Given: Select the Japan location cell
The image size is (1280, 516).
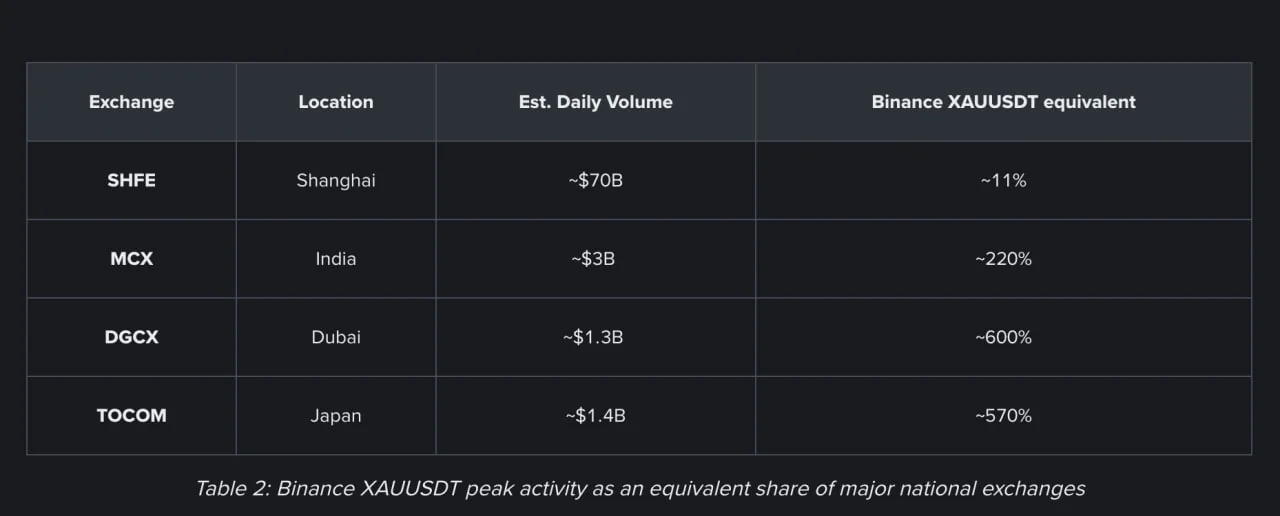Looking at the screenshot, I should pos(336,416).
